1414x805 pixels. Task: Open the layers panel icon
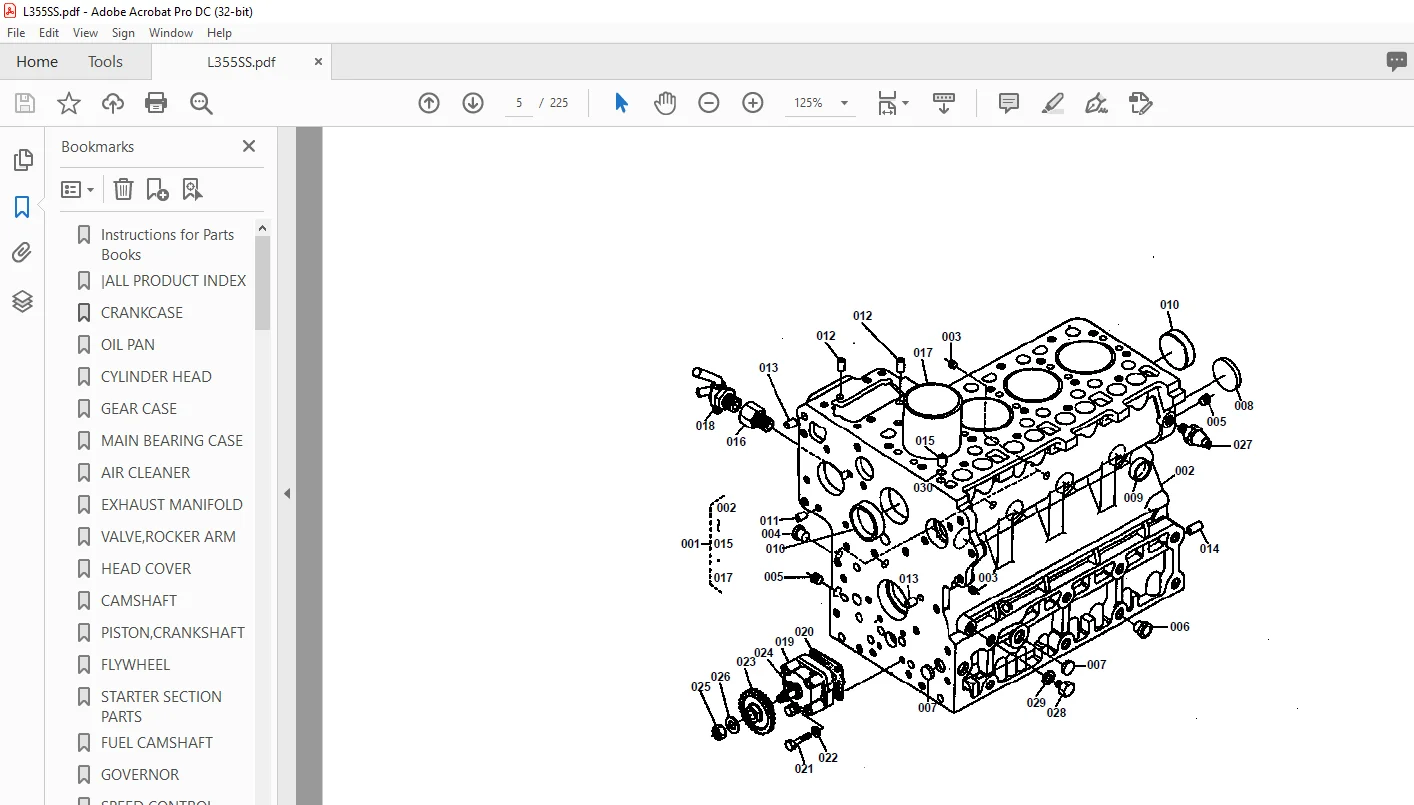pyautogui.click(x=22, y=300)
